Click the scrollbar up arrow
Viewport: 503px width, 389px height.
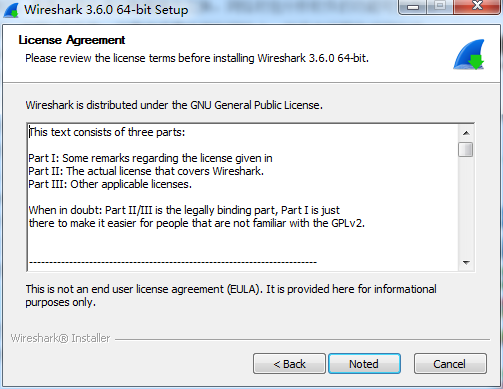pyautogui.click(x=466, y=133)
